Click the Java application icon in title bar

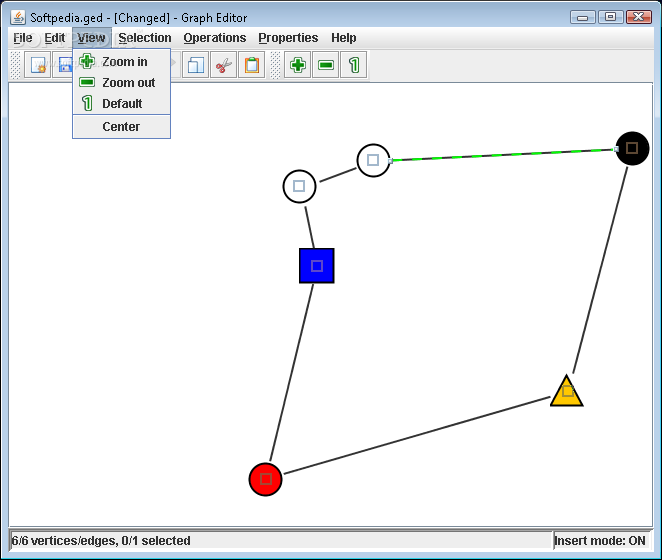18,17
